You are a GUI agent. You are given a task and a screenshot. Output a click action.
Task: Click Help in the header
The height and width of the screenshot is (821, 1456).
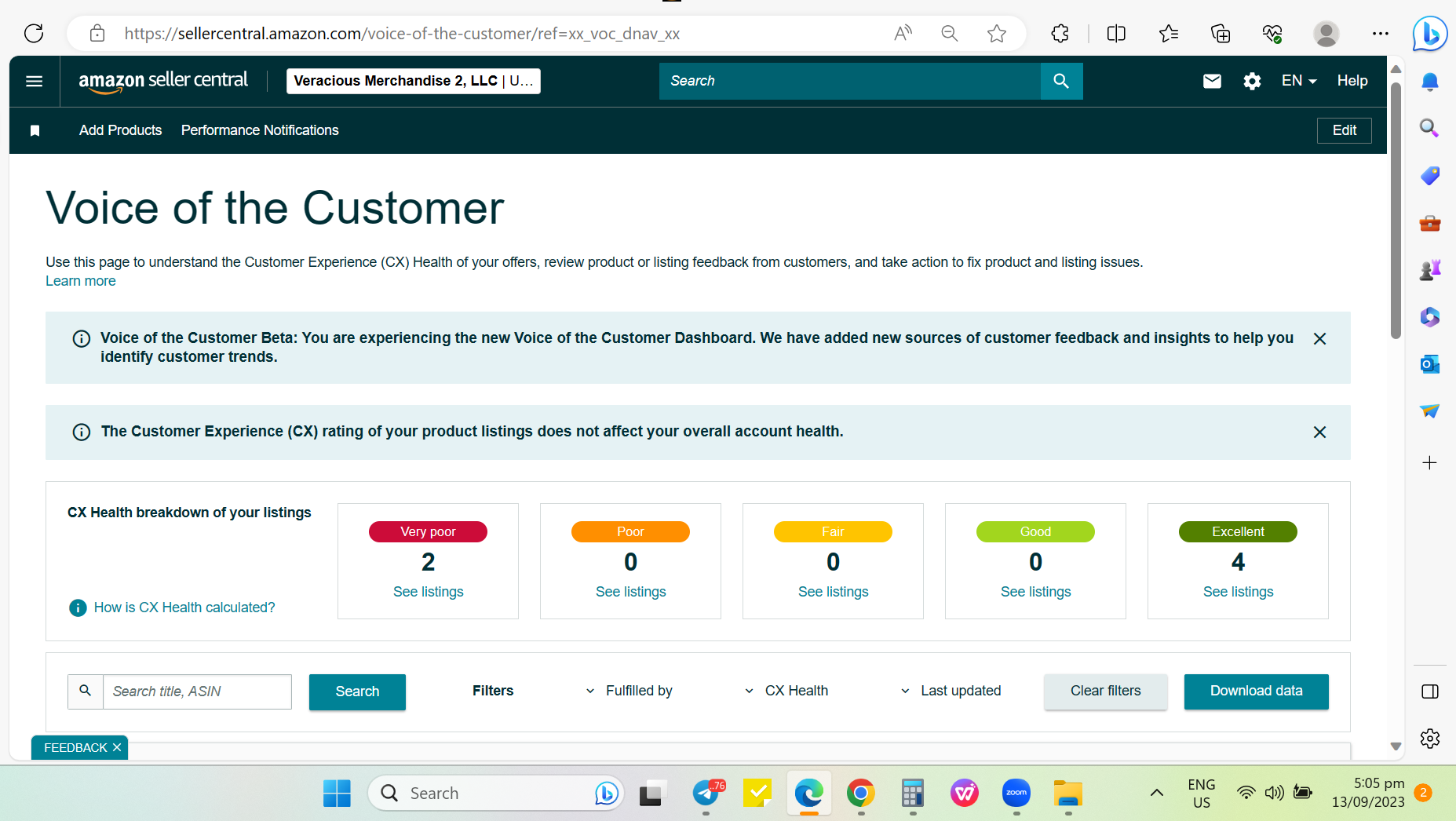pos(1352,81)
